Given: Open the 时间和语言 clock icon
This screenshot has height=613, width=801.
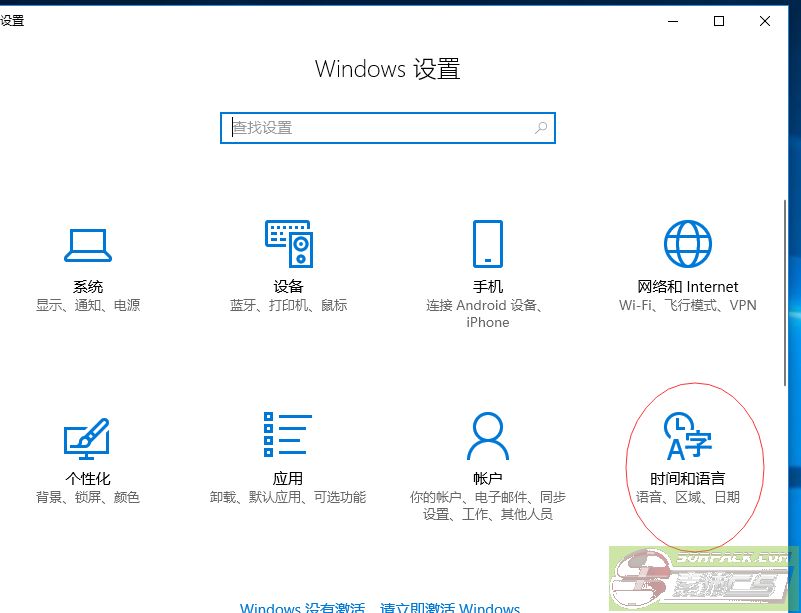Looking at the screenshot, I should [x=687, y=436].
